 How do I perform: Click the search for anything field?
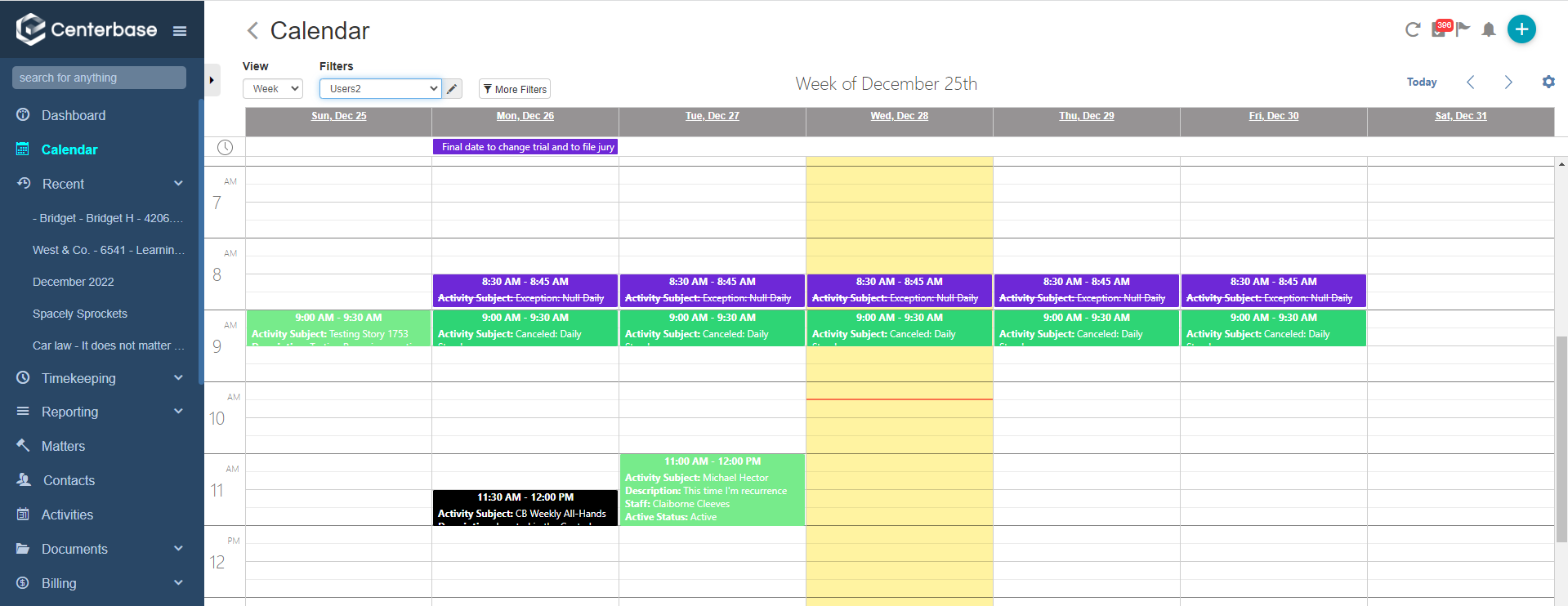pos(99,78)
